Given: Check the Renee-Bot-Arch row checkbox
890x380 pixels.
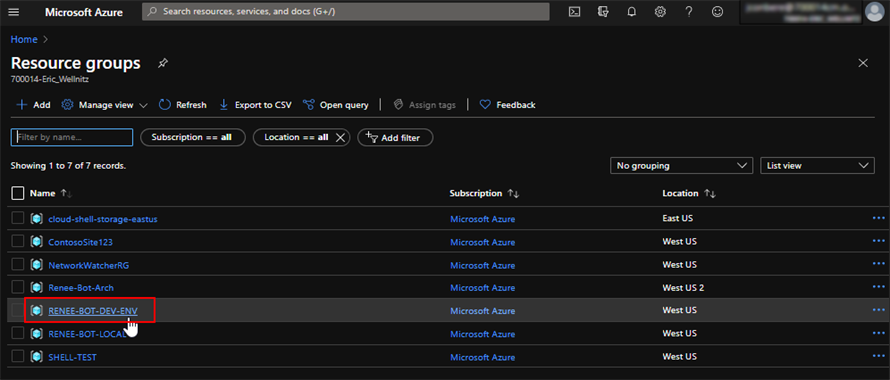Looking at the screenshot, I should (x=18, y=287).
